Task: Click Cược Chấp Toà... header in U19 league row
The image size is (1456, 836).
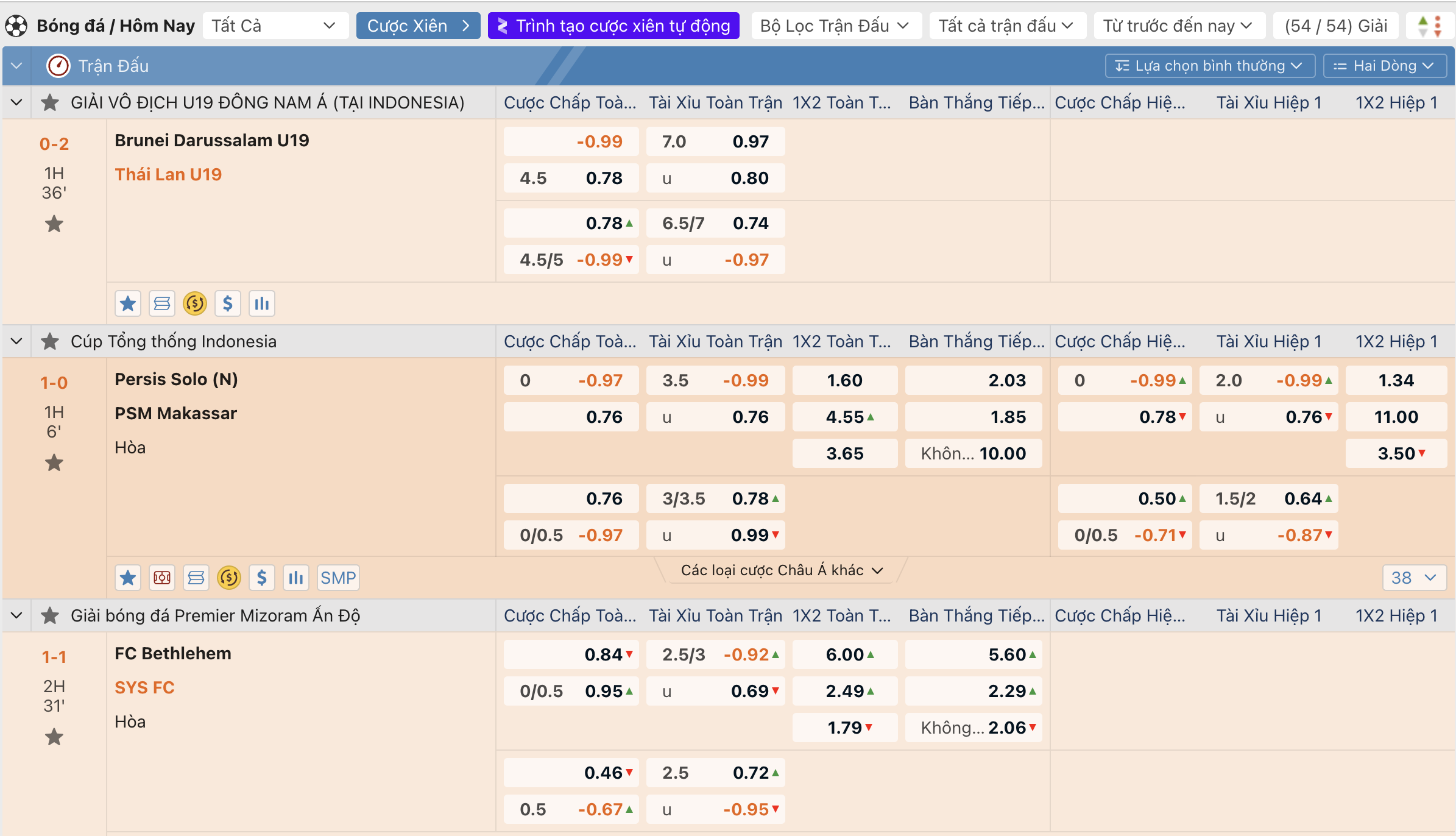Action: tap(570, 102)
